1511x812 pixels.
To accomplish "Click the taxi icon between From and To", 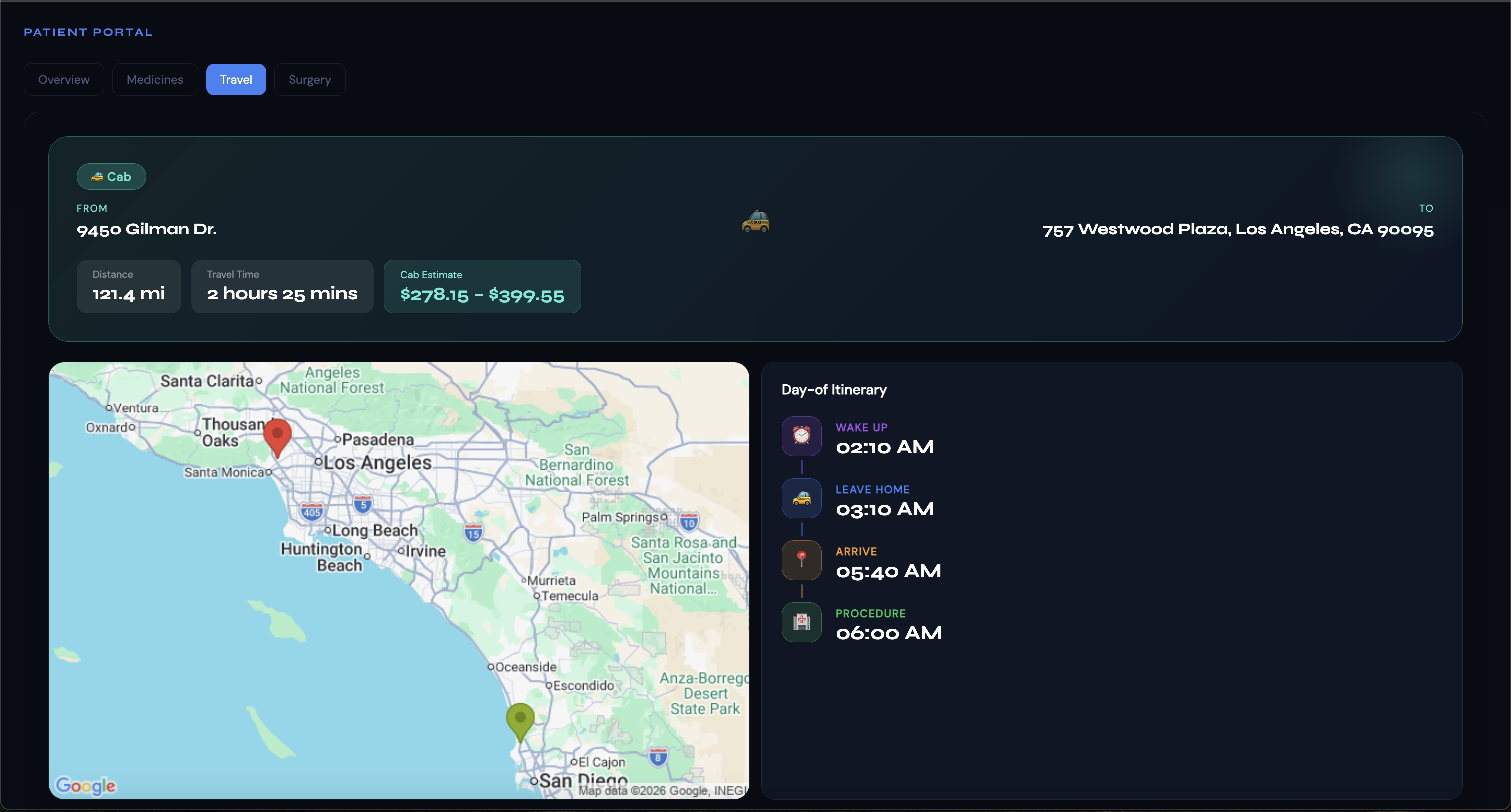I will tap(755, 222).
